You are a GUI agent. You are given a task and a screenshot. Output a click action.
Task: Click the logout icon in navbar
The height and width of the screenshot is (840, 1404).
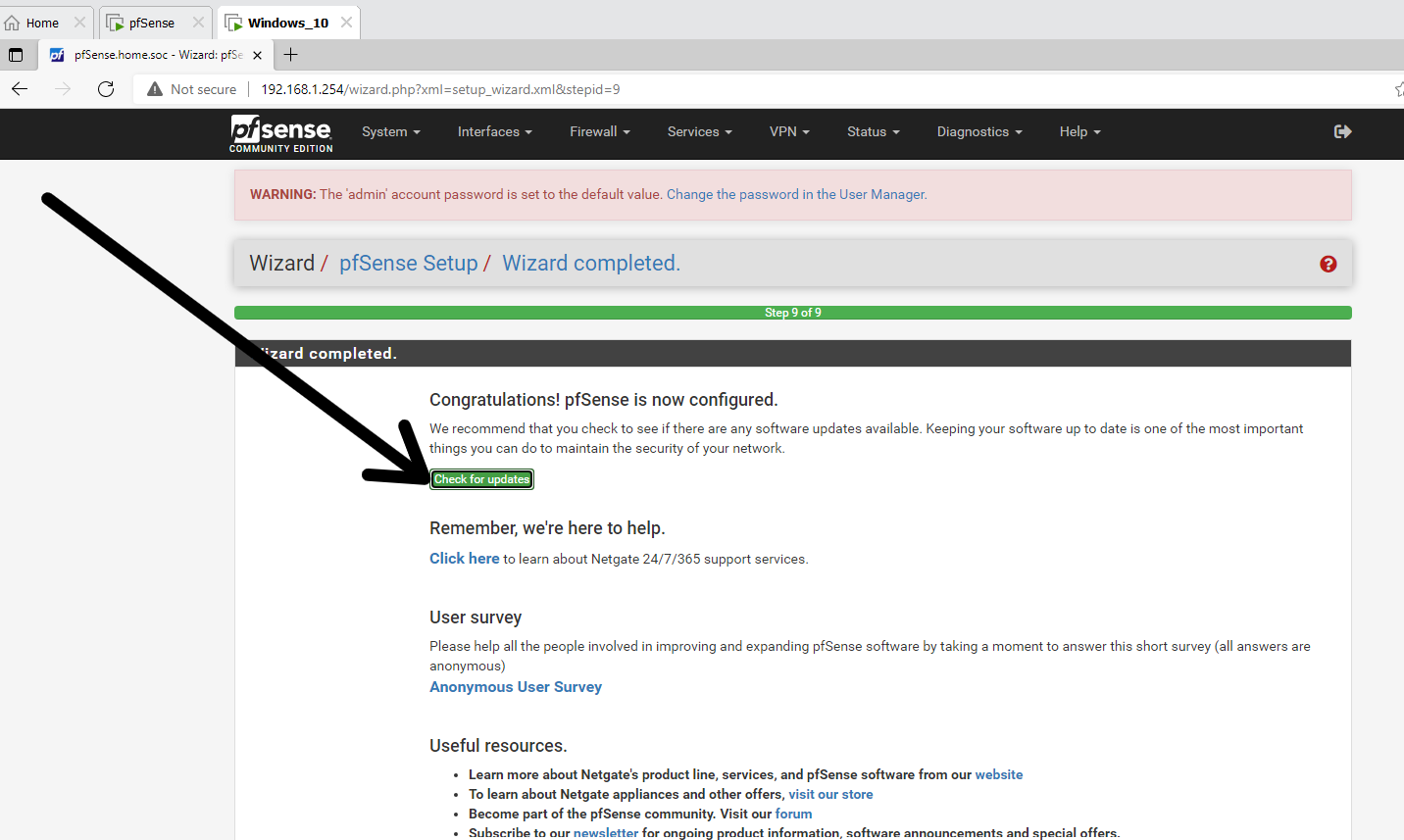point(1343,131)
